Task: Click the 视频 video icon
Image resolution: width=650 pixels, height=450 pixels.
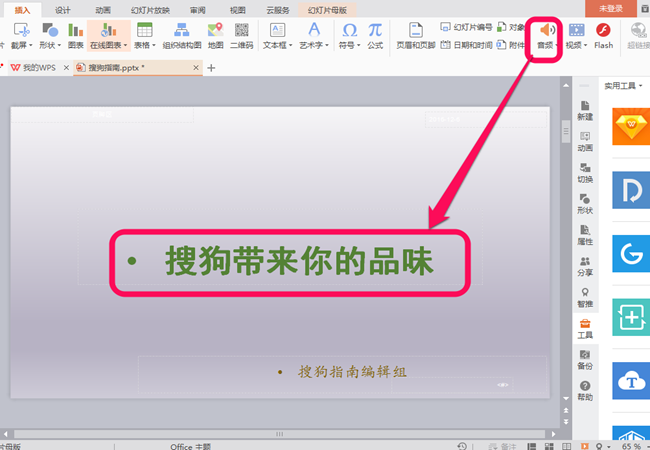Action: point(577,30)
